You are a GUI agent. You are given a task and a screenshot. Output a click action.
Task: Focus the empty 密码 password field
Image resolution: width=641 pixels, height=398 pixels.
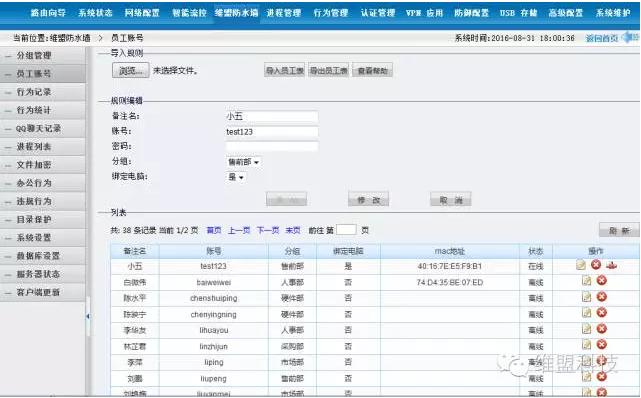pyautogui.click(x=272, y=146)
